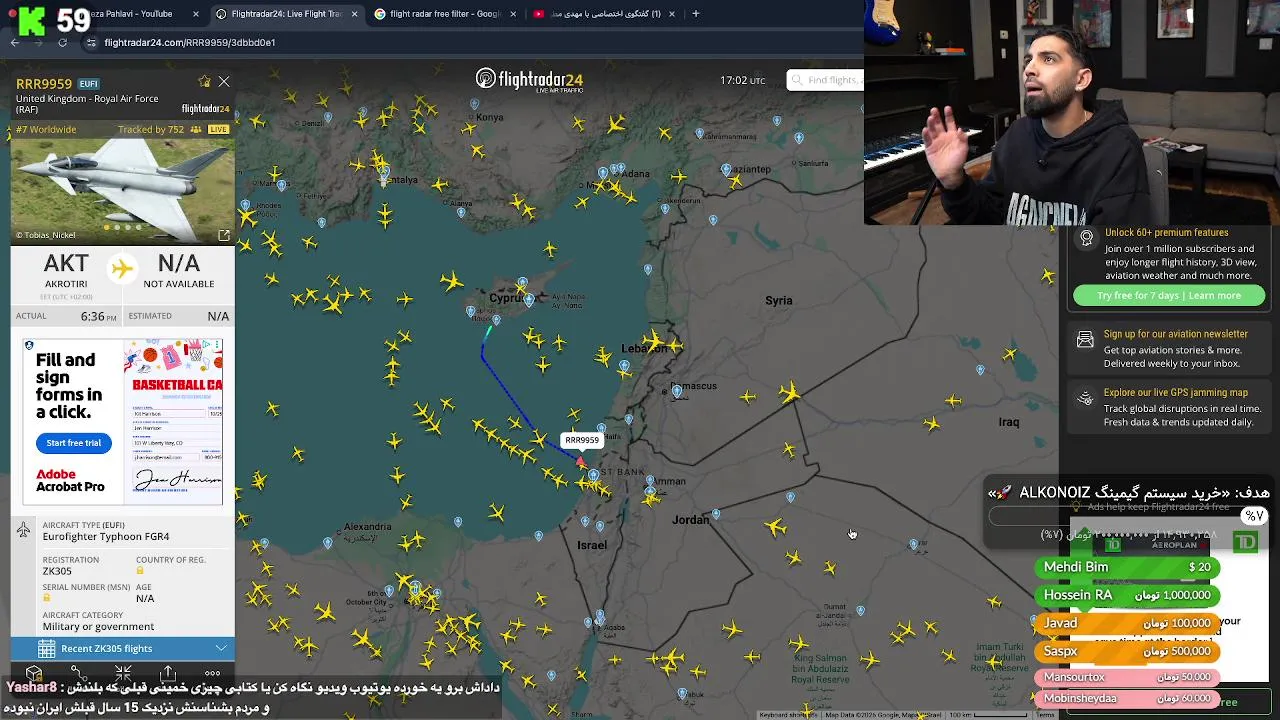Click the newsletter newspaper icon
Image resolution: width=1280 pixels, height=720 pixels.
[x=1085, y=340]
